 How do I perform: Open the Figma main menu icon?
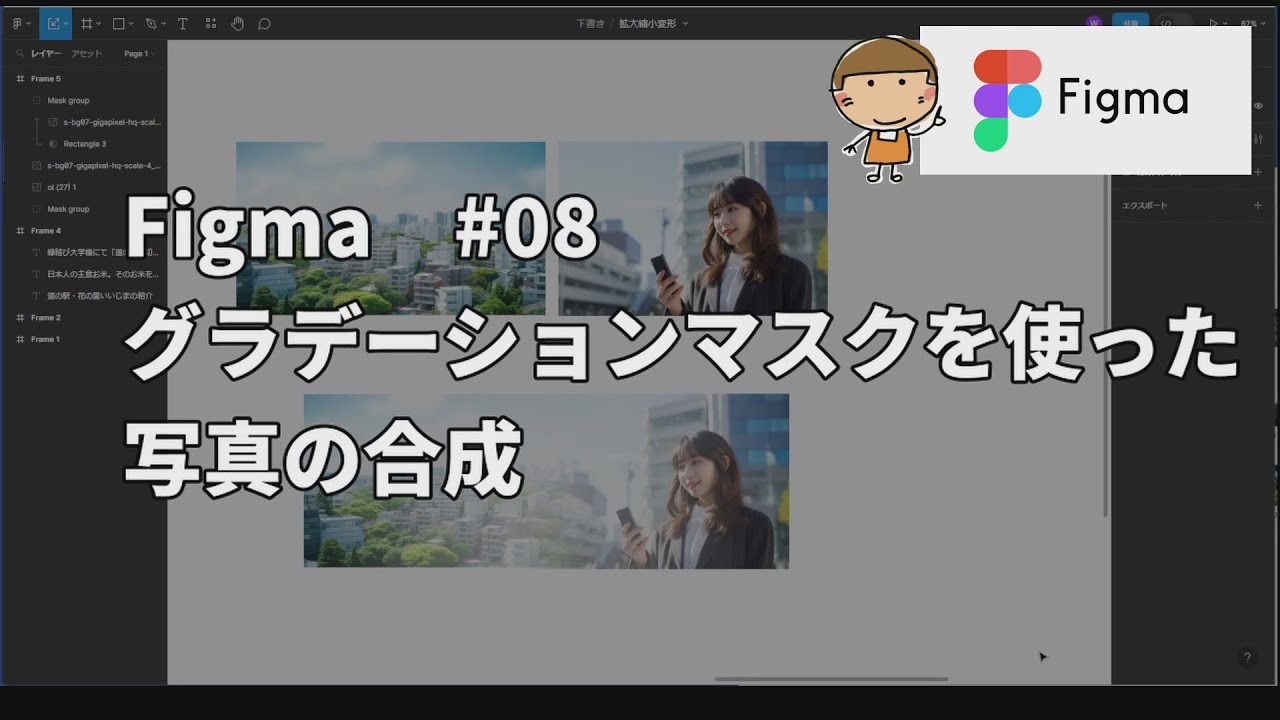(17, 23)
